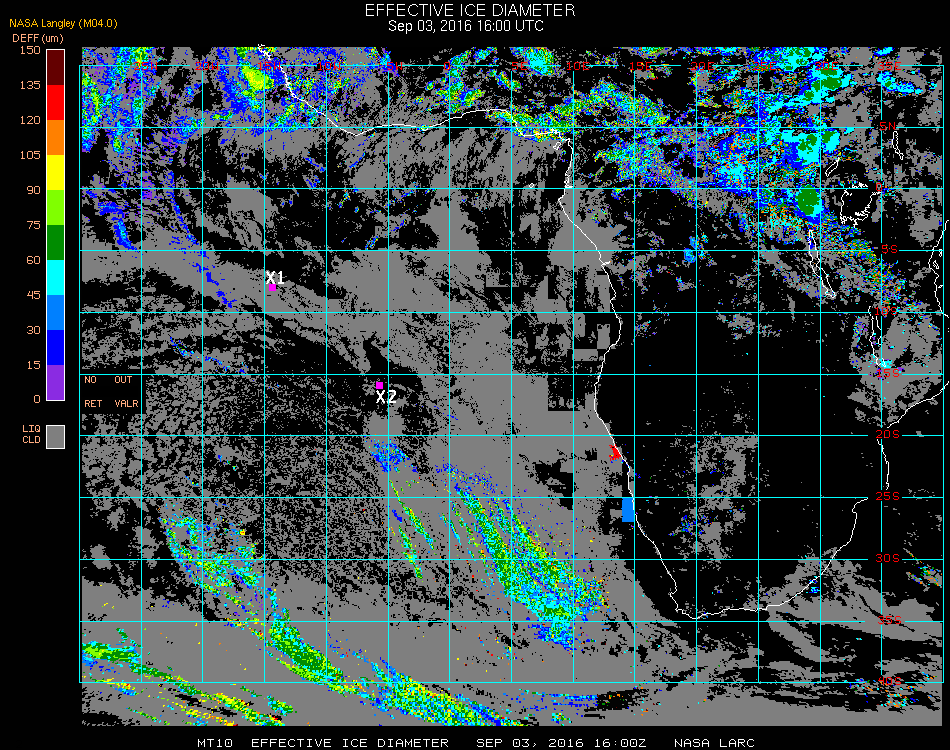Click the '40S' latitude label
Image resolution: width=950 pixels, height=750 pixels.
click(889, 682)
